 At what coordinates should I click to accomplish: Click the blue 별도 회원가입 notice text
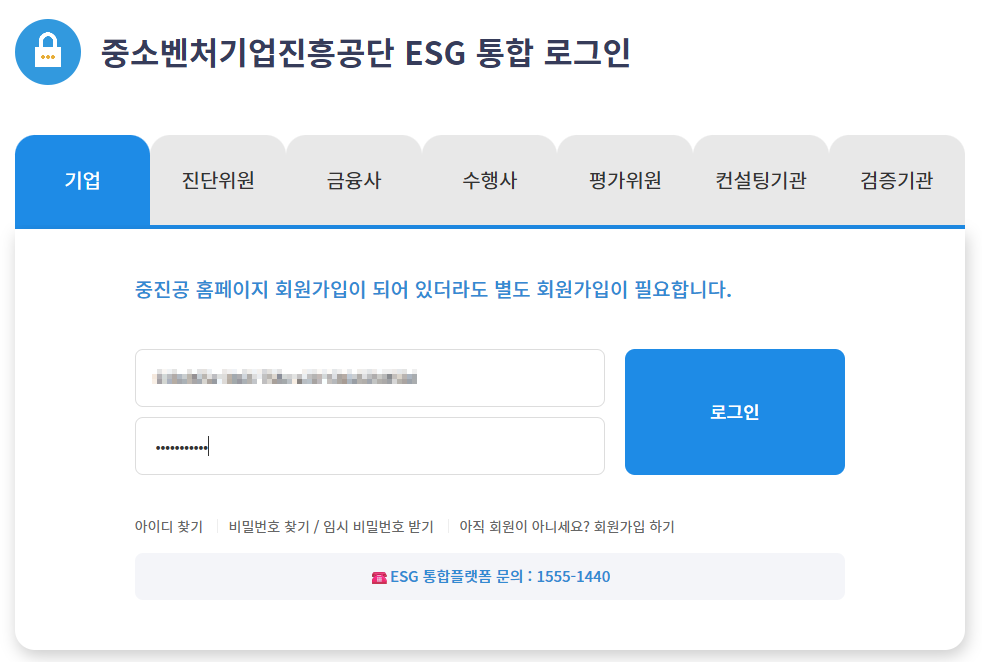coord(433,289)
